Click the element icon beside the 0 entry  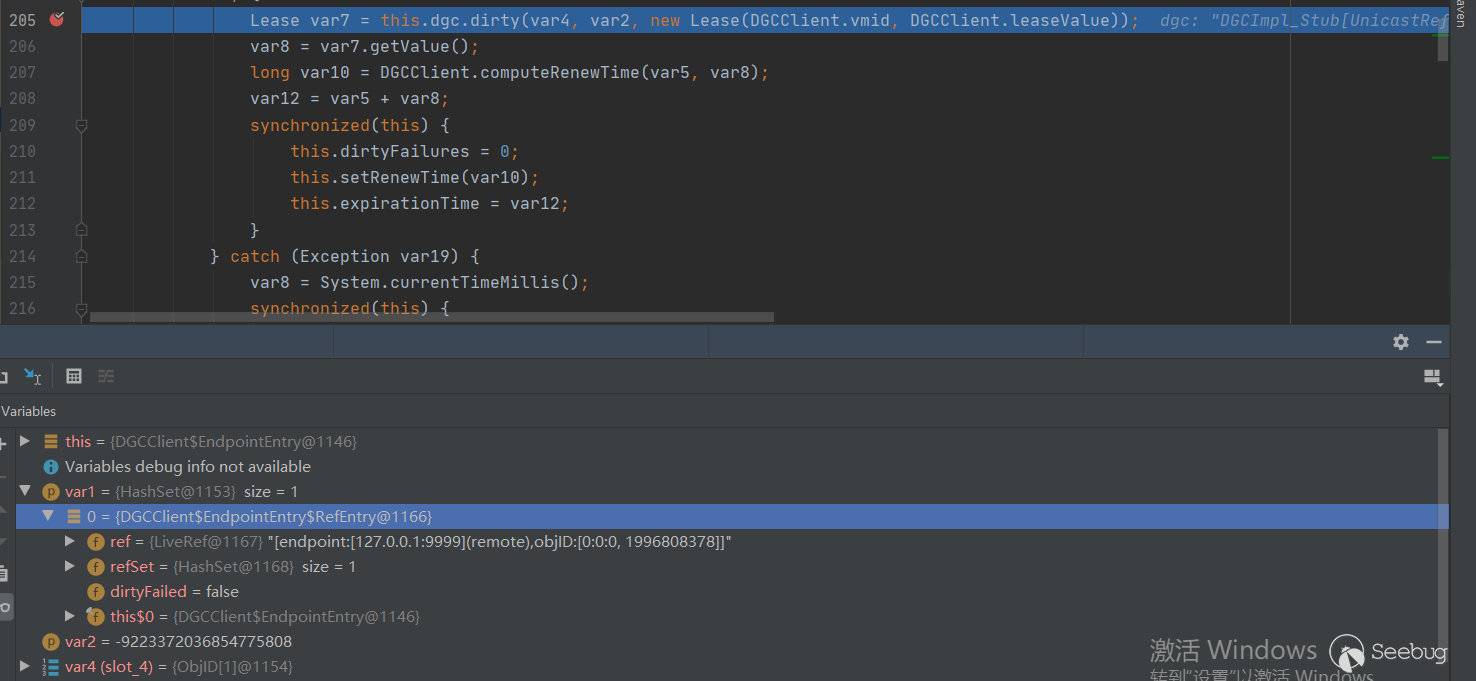[73, 516]
